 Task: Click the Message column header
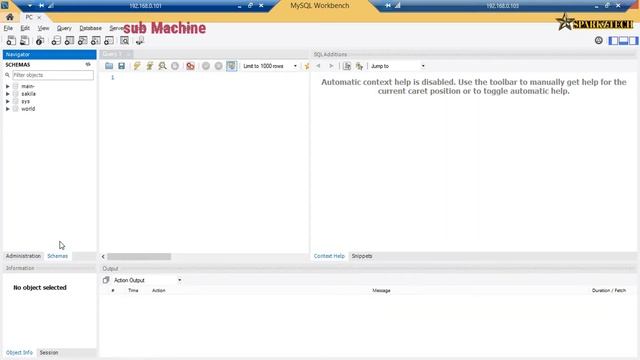coord(381,290)
